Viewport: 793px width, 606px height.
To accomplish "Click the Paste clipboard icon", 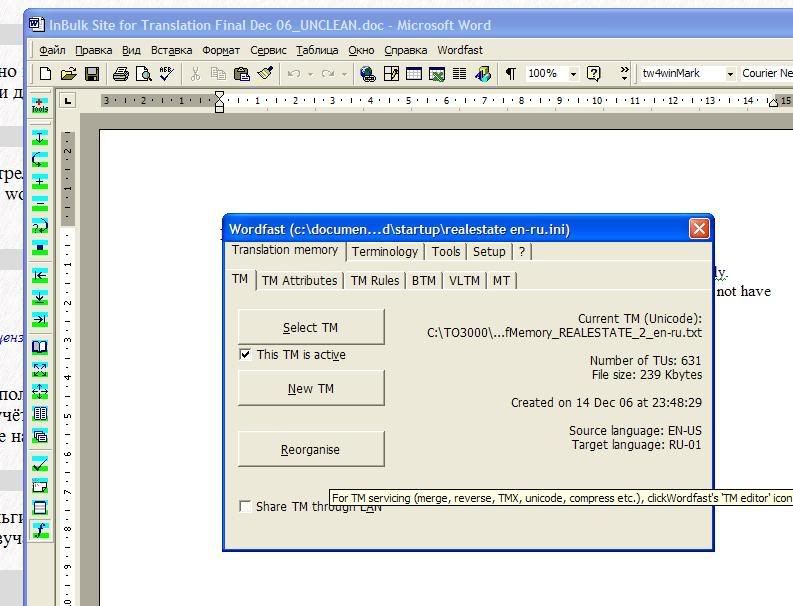I will click(242, 74).
